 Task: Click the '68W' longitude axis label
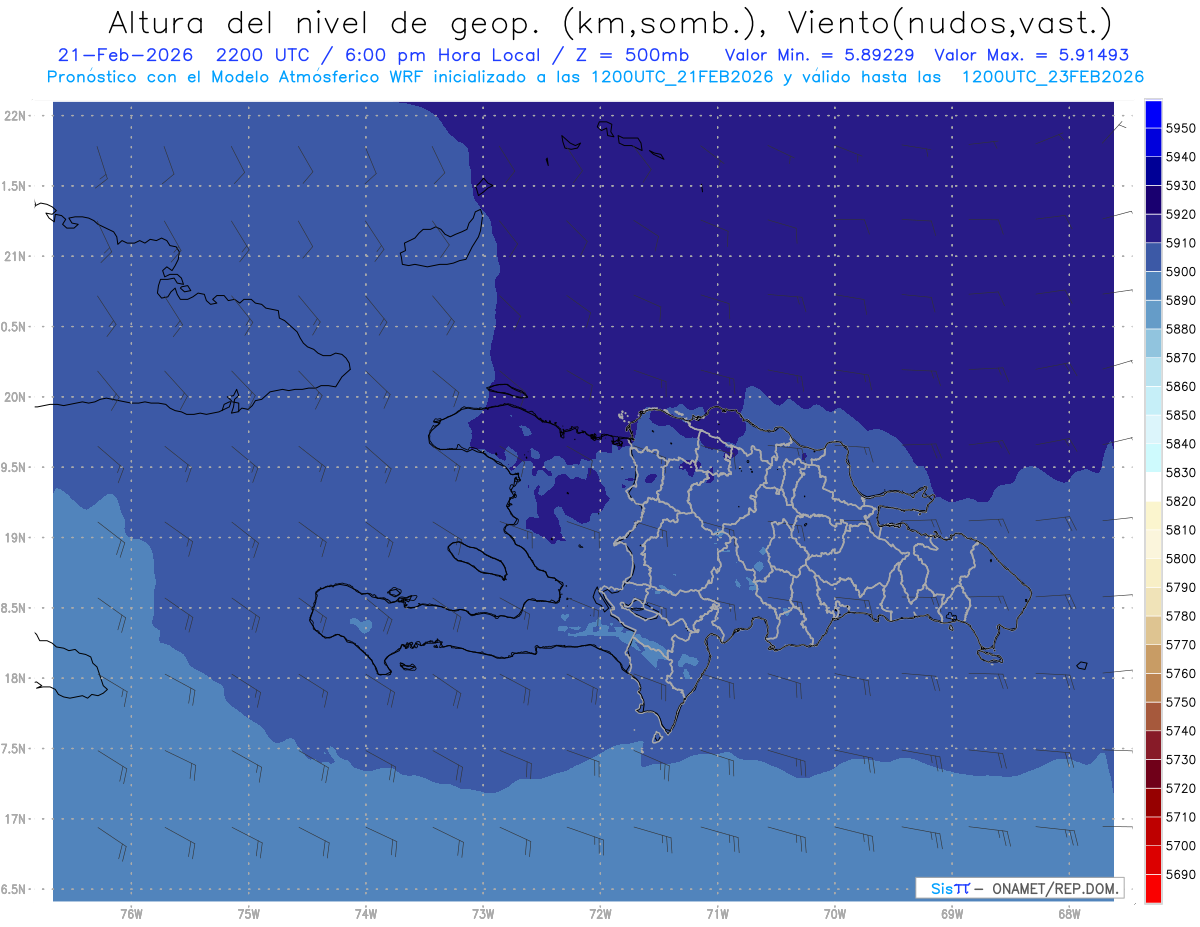click(1069, 914)
